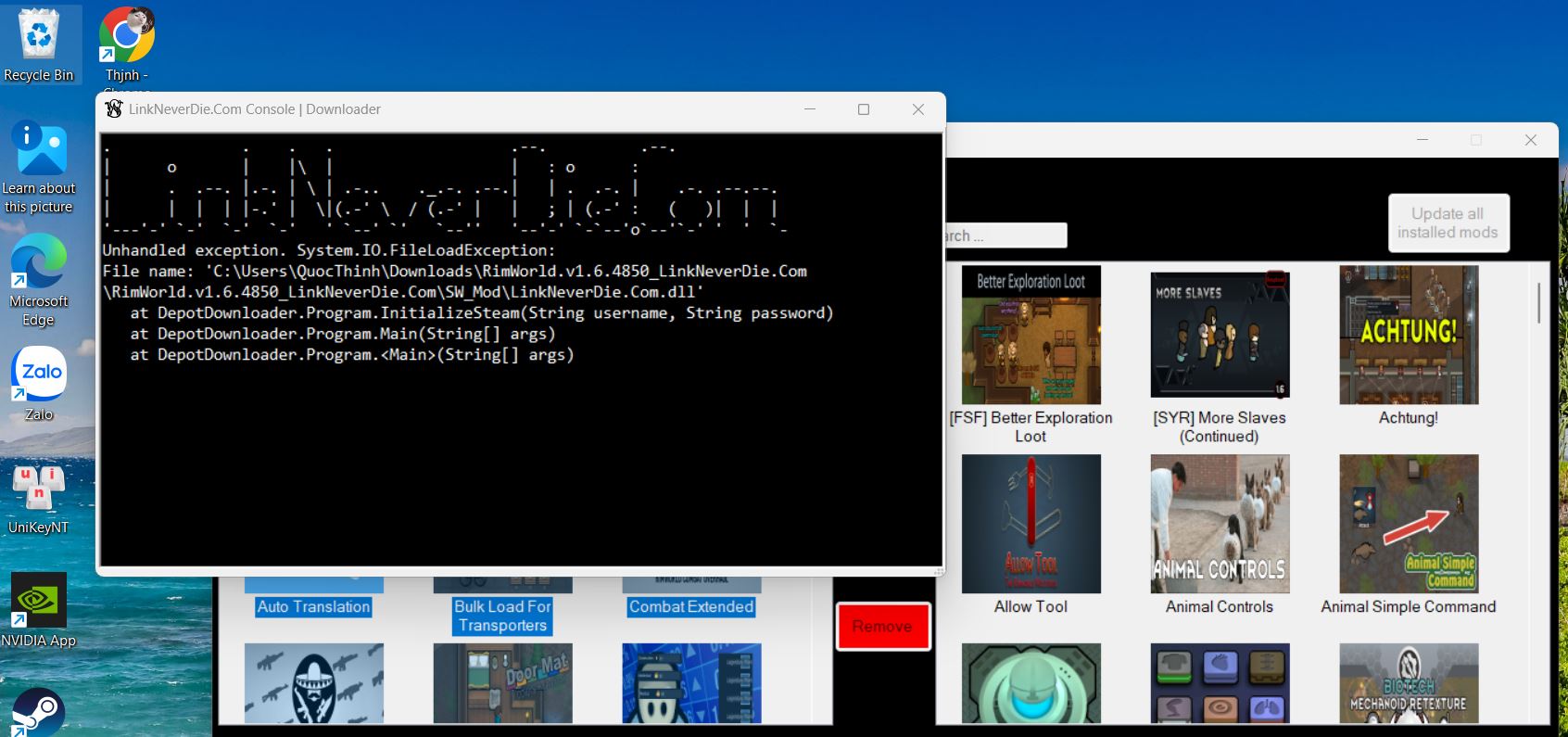Select the Door Mat mod thumbnail
Image resolution: width=1568 pixels, height=737 pixels.
point(503,683)
